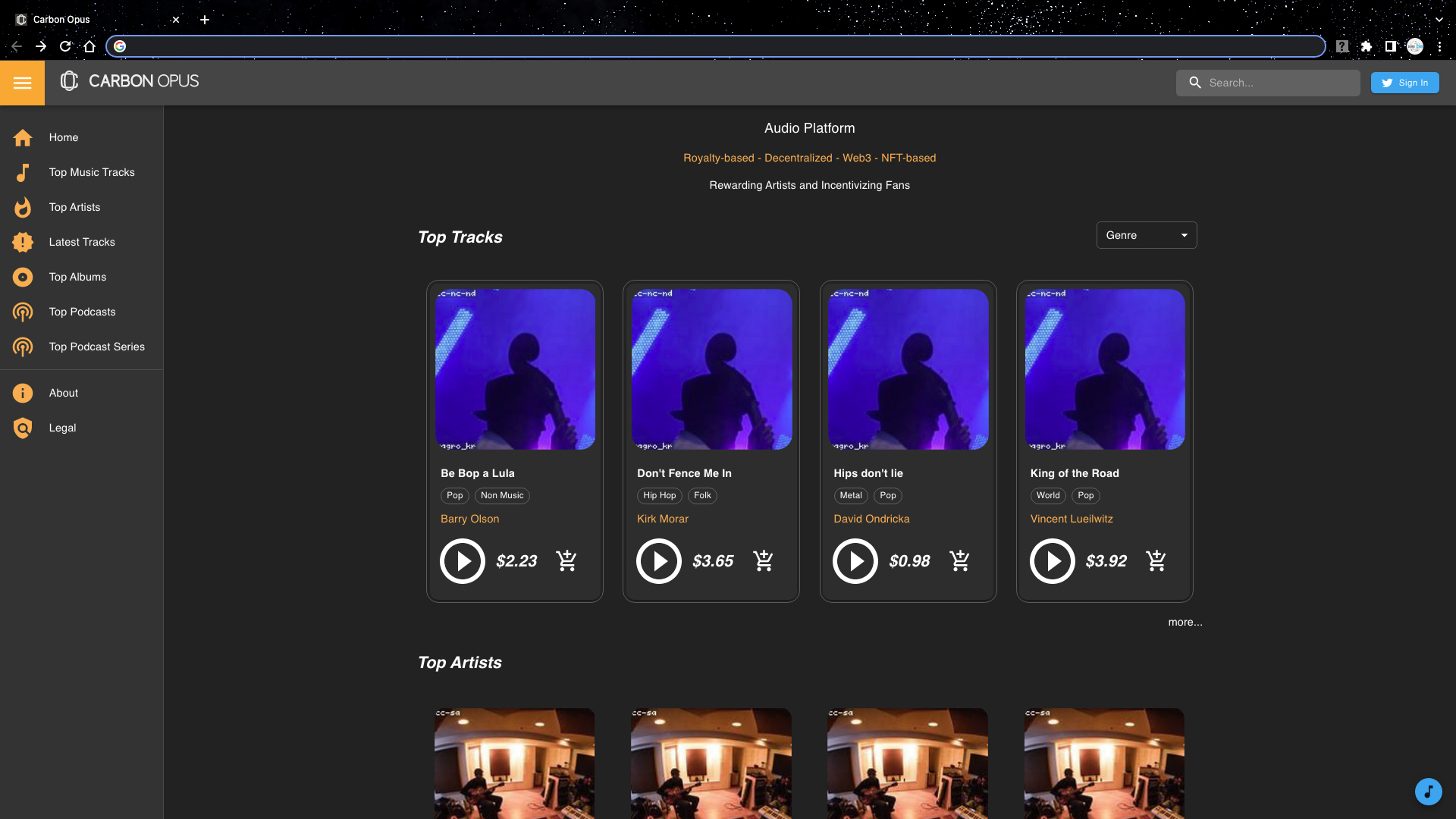This screenshot has width=1456, height=819.
Task: Open the Chrome three-dot menu
Action: click(1439, 46)
